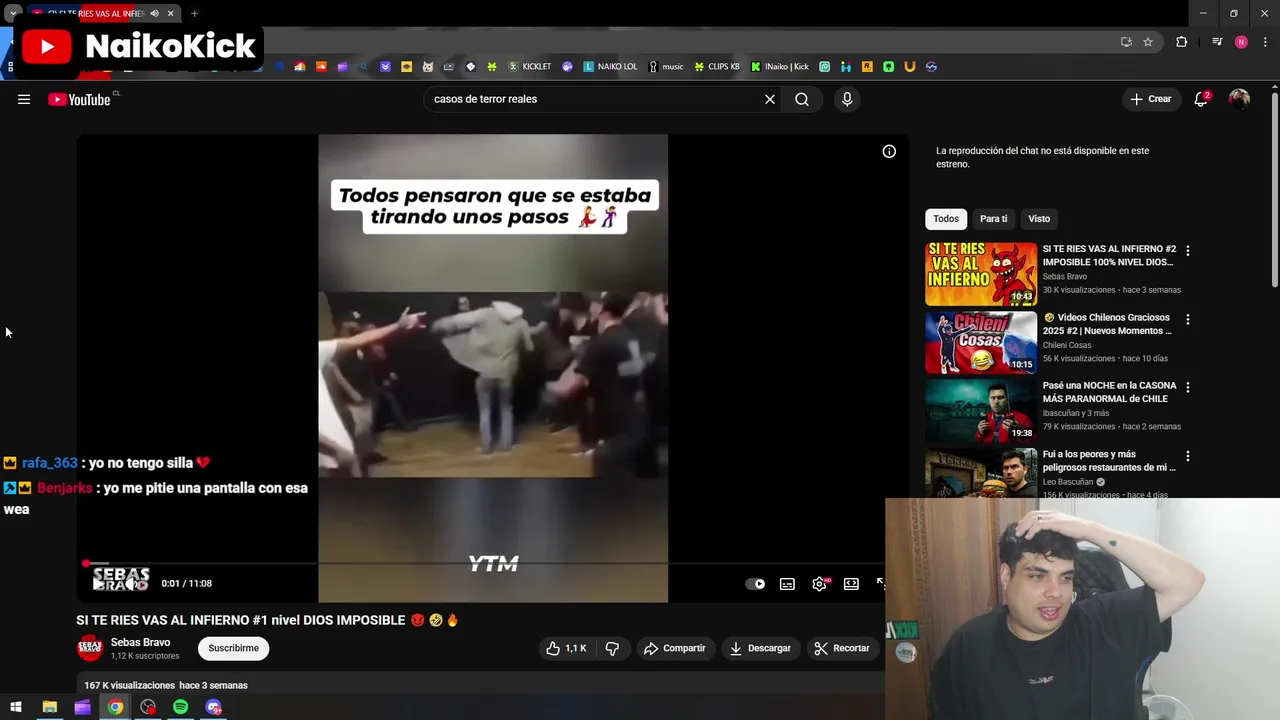The image size is (1280, 720).
Task: Share the video with Compartir
Action: coord(675,648)
